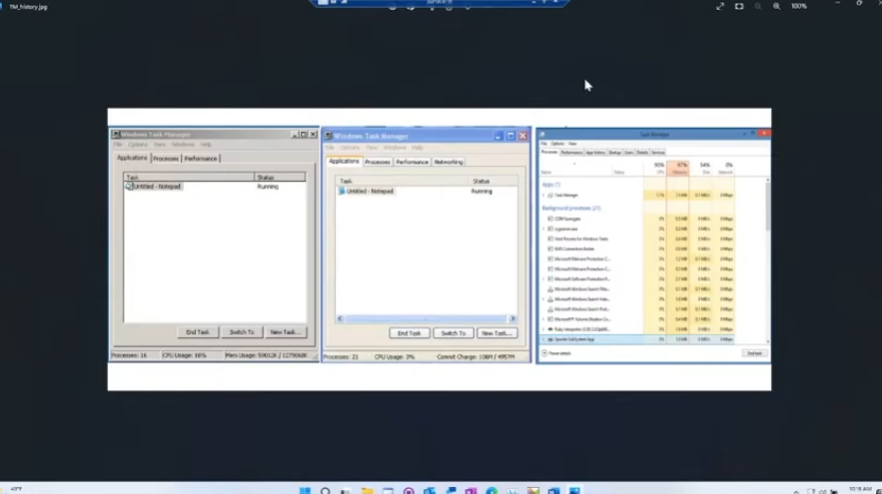The image size is (882, 494).
Task: Open Performance tab in classic gray Task Manager
Action: (201, 159)
